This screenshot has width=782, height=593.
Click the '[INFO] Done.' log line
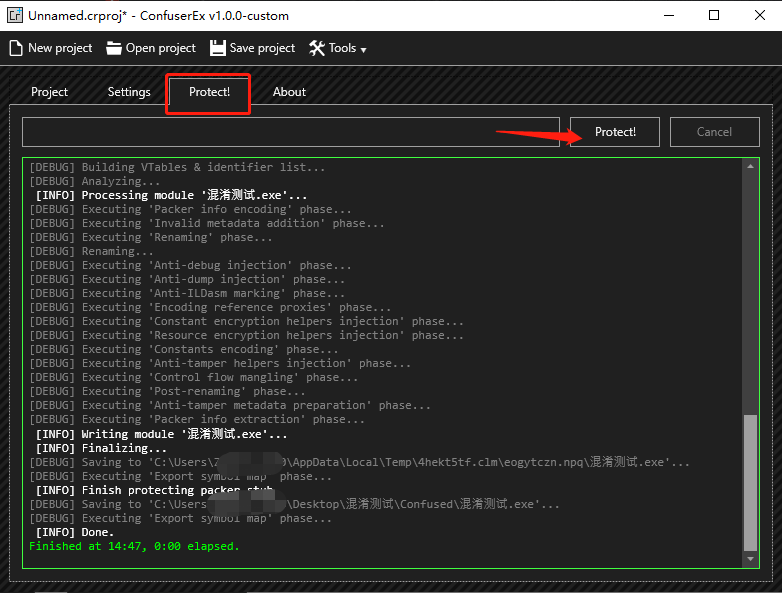pos(75,532)
